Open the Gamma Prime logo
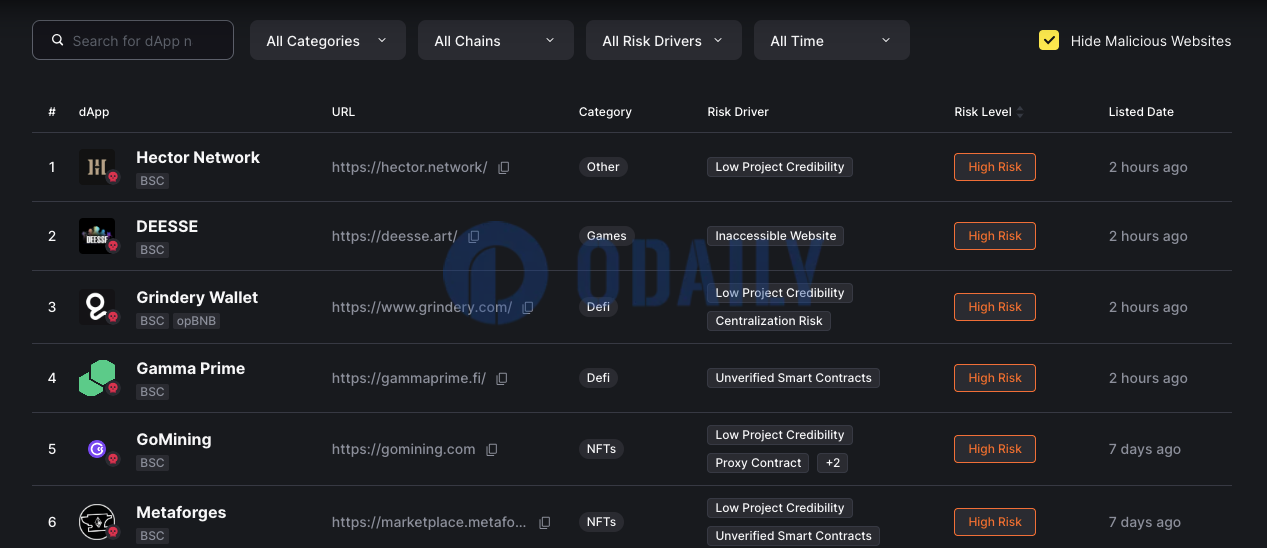Image resolution: width=1267 pixels, height=548 pixels. [x=97, y=378]
